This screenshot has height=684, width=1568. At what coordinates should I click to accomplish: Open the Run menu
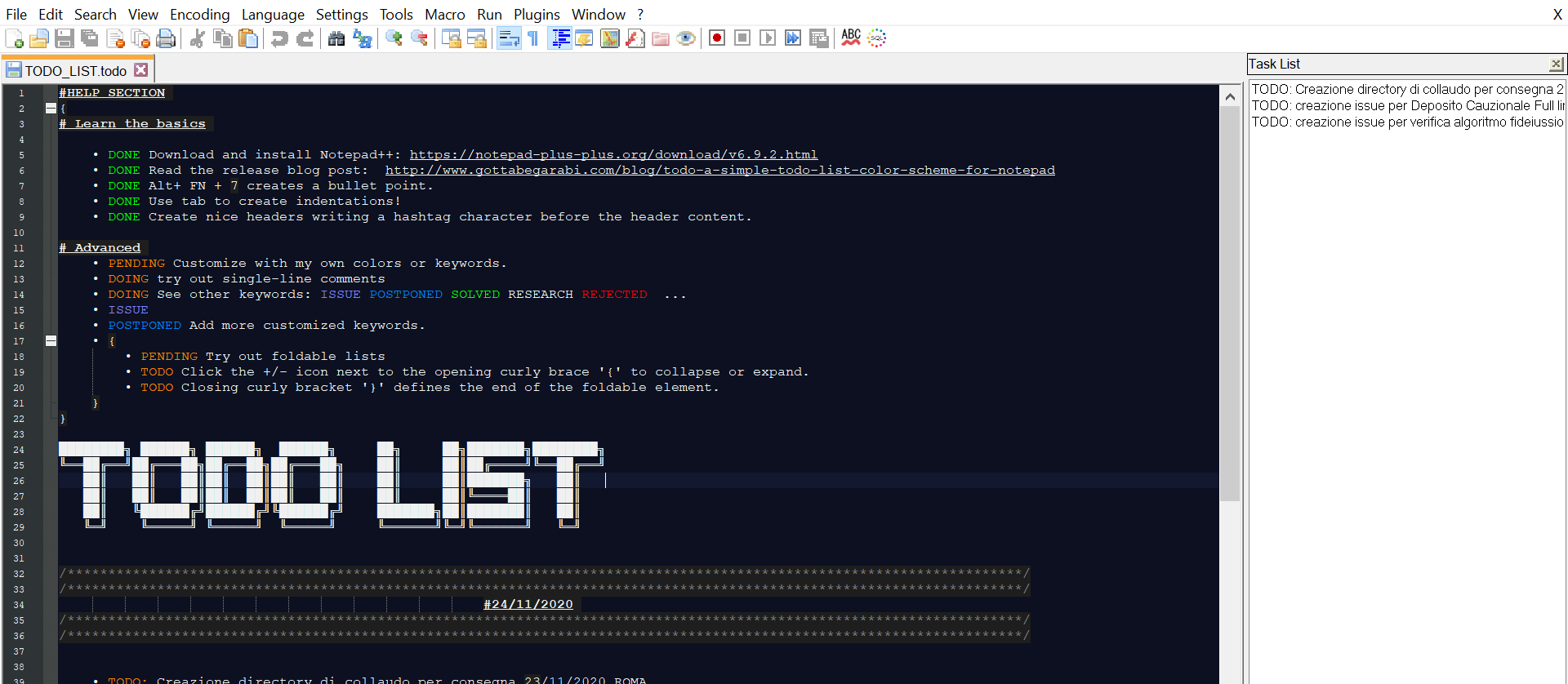[x=489, y=14]
